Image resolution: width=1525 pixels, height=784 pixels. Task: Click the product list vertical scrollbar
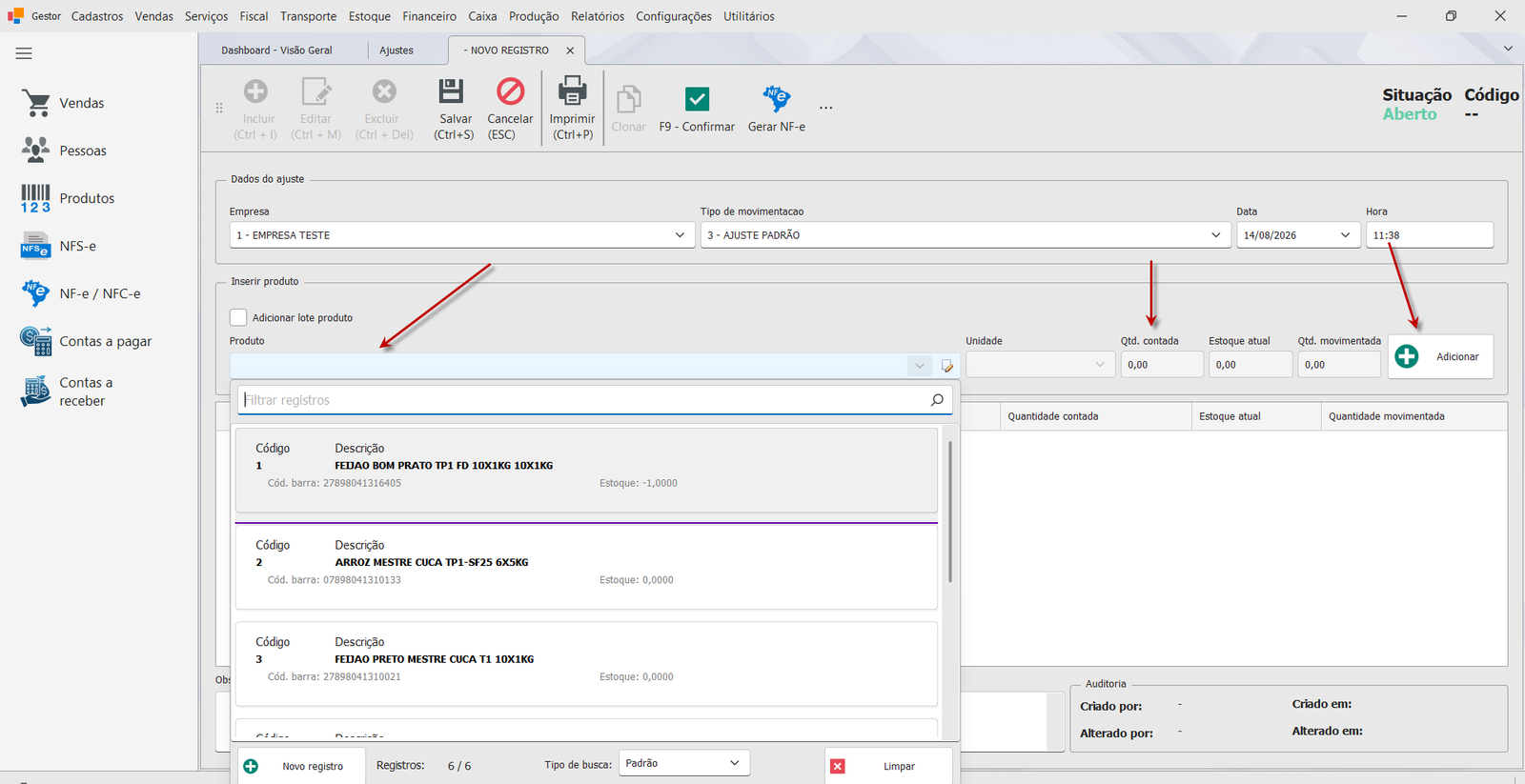click(949, 511)
